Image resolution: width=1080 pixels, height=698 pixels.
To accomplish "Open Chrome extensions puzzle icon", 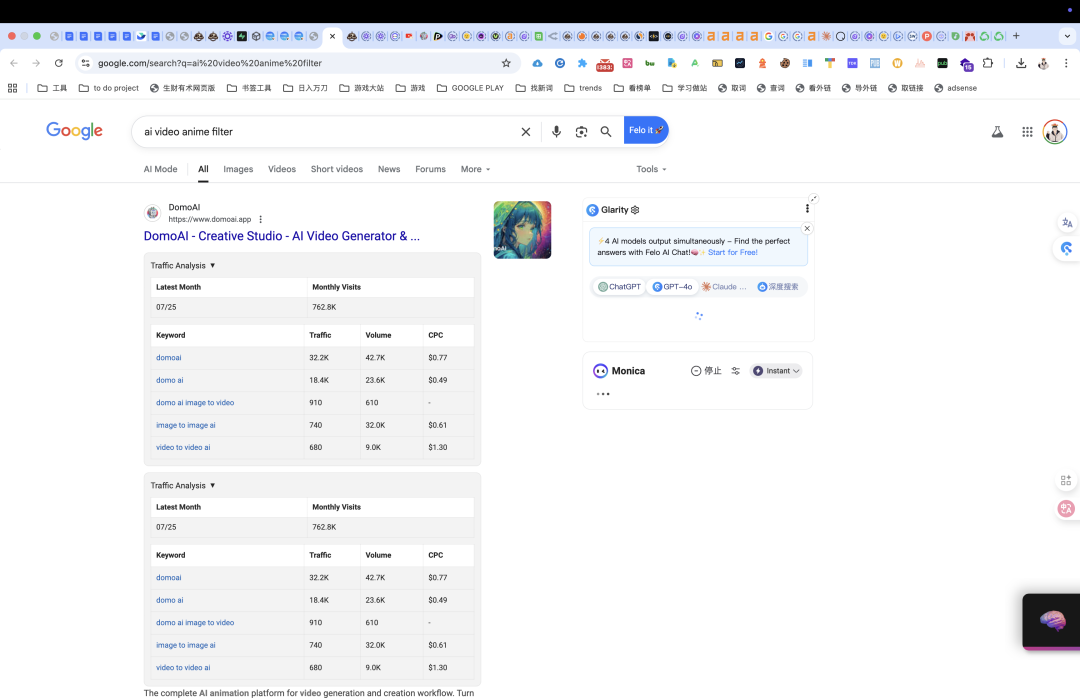I will click(988, 63).
